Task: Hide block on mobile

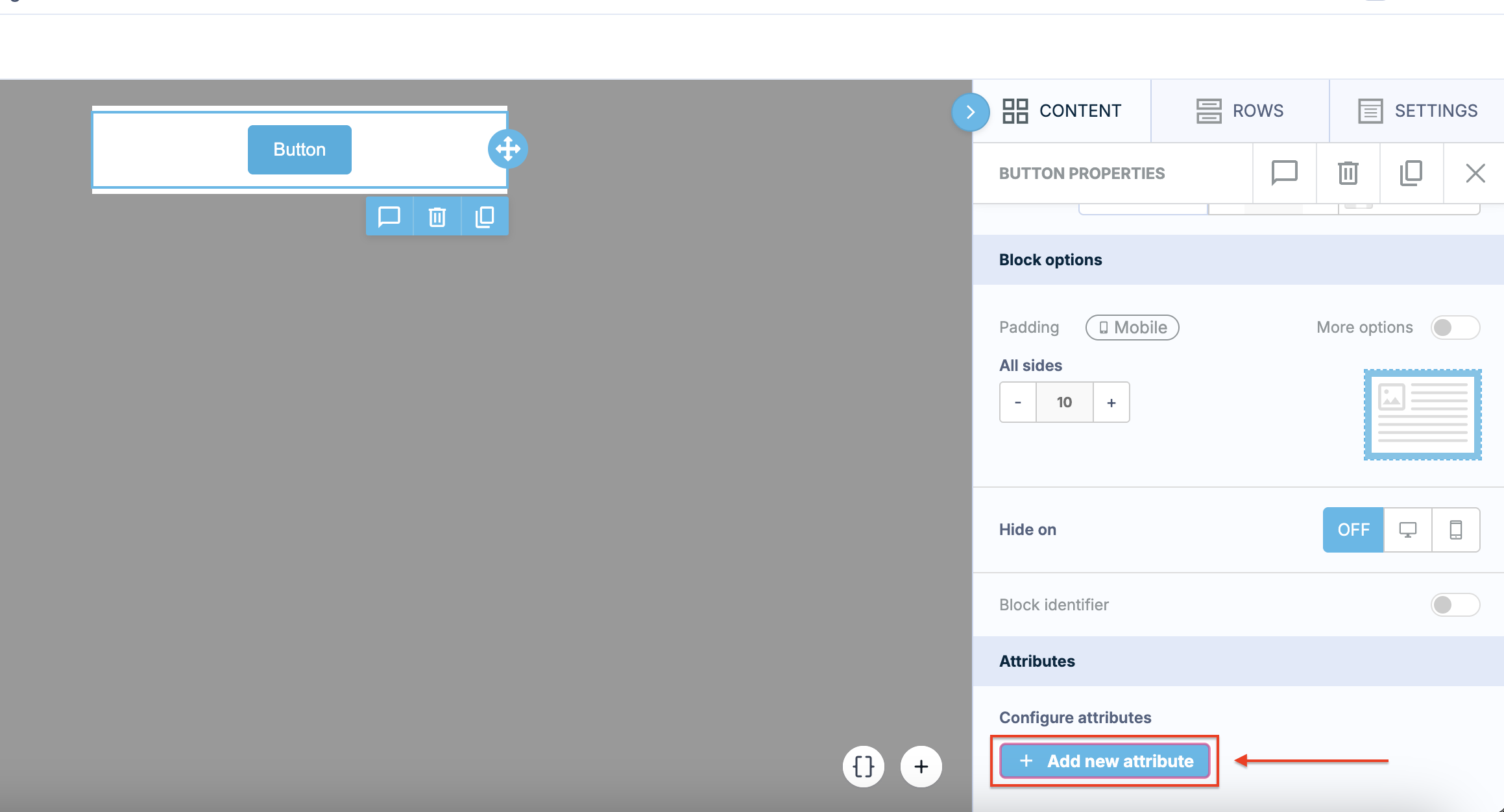Action: pos(1456,530)
